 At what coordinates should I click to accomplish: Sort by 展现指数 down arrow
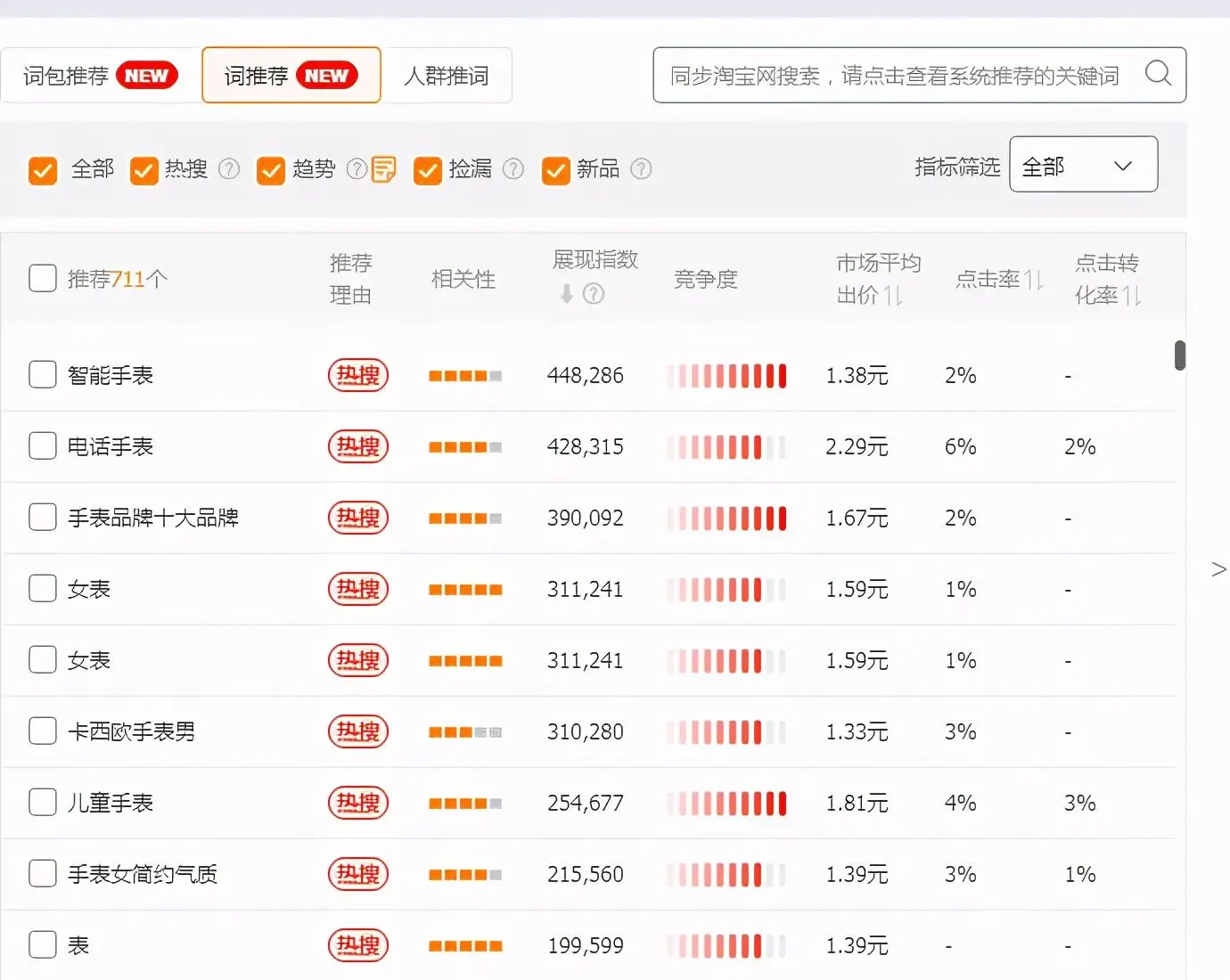(567, 294)
